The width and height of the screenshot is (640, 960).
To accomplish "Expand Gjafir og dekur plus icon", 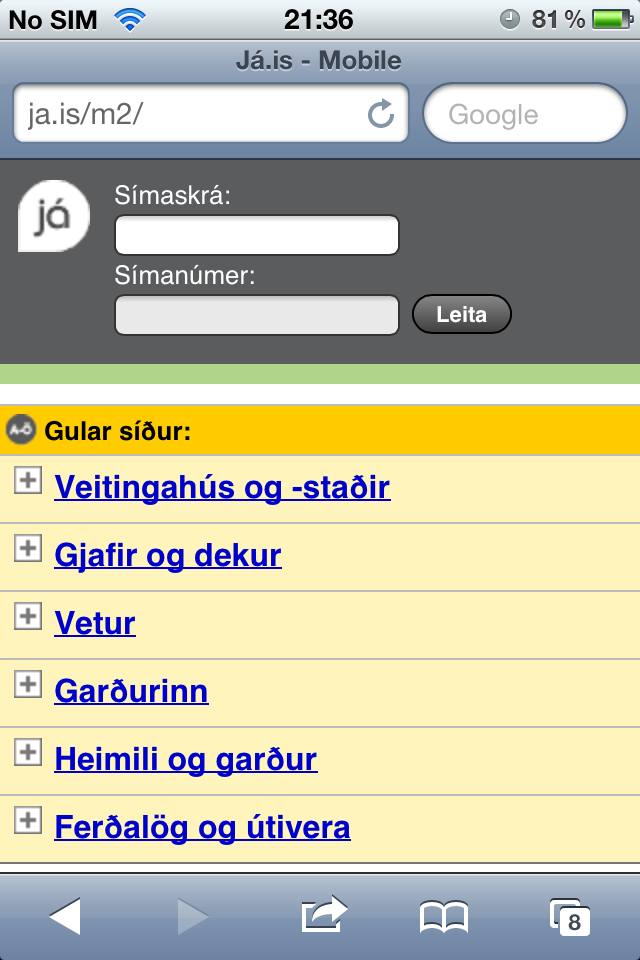I will coord(27,548).
